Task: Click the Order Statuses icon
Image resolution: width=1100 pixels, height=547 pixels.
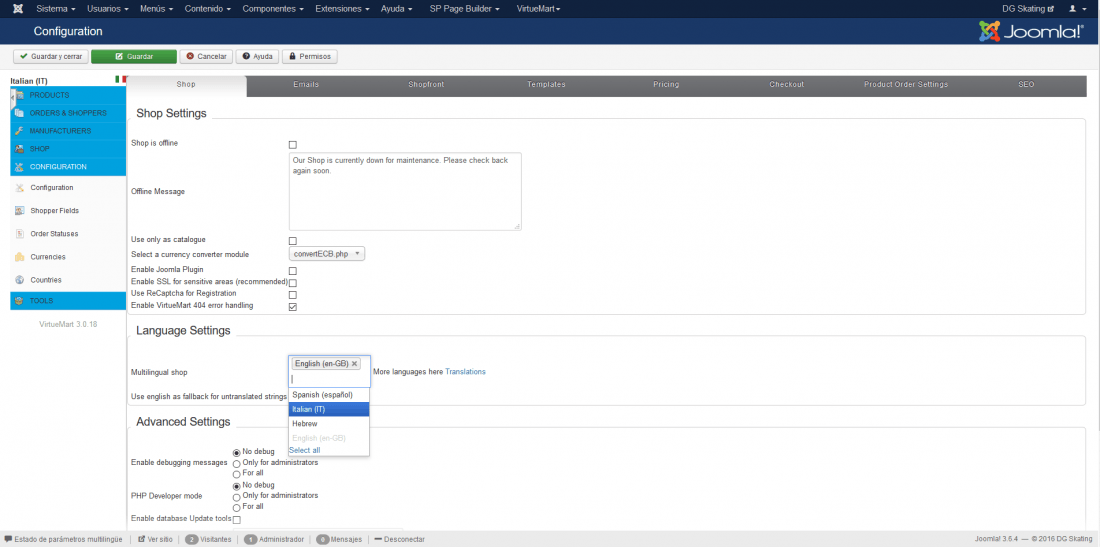Action: [20, 234]
